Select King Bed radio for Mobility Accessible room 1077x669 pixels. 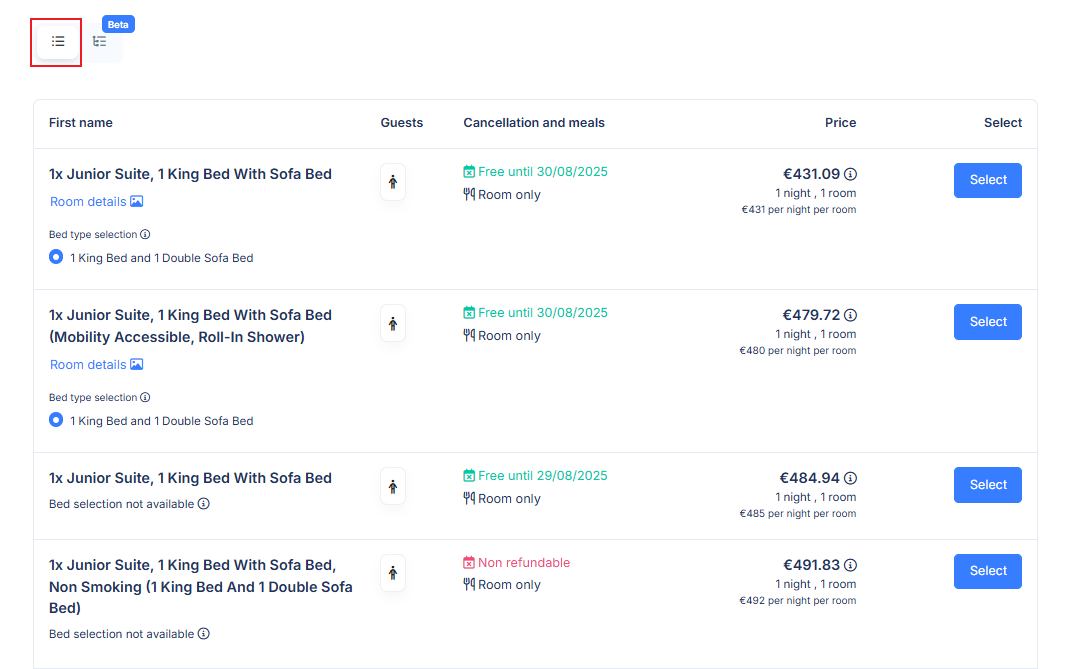tap(56, 420)
